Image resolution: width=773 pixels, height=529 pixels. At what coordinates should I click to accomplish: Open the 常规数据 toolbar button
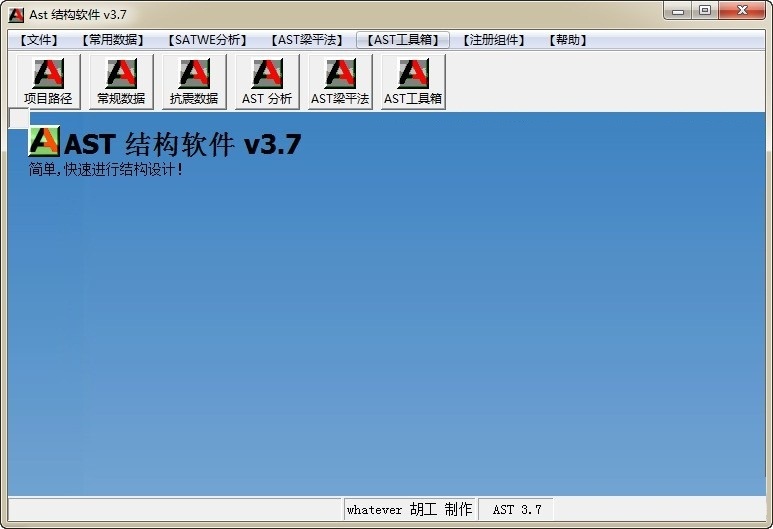tap(121, 82)
